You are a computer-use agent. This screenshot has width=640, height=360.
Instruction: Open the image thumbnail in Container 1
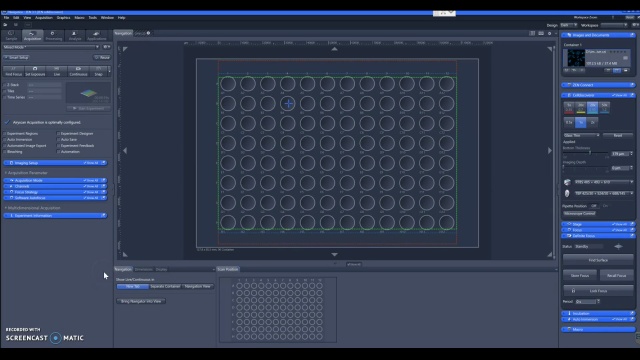pos(576,58)
